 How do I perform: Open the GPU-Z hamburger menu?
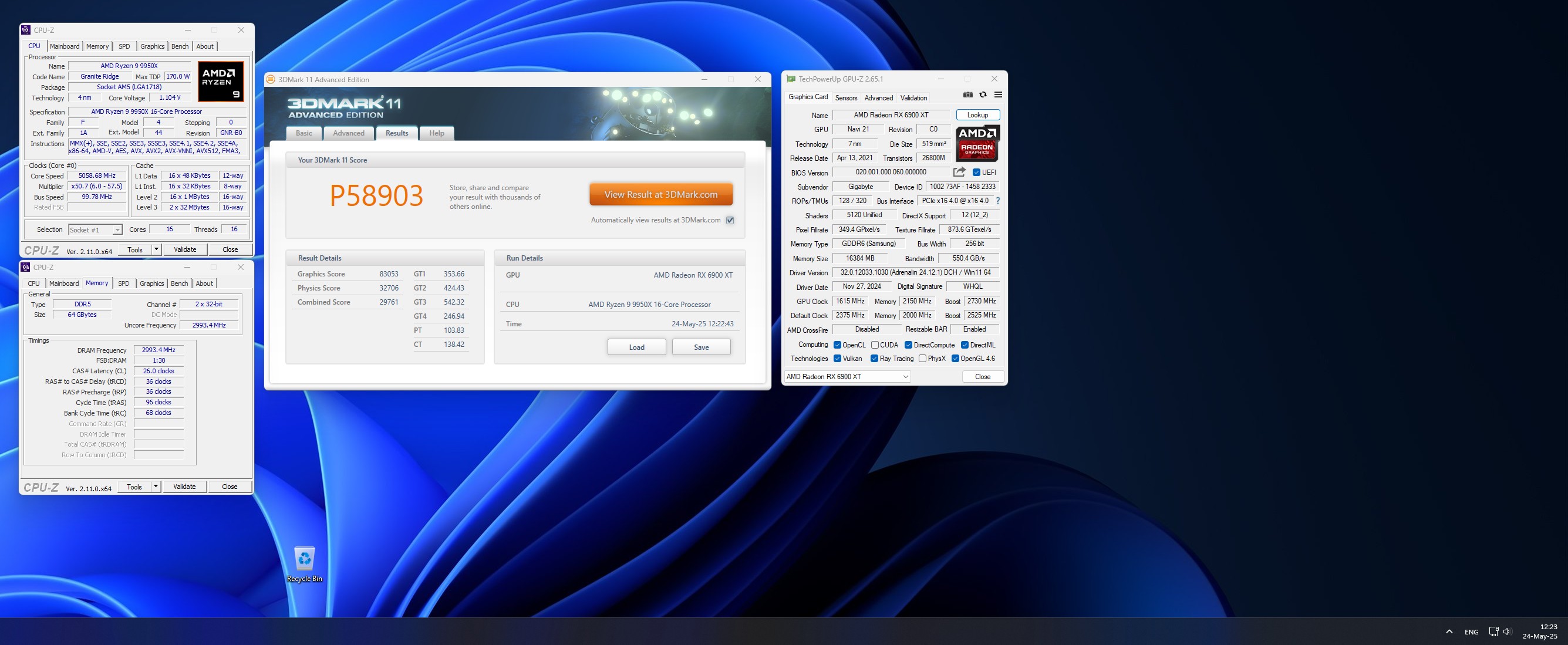click(x=998, y=95)
